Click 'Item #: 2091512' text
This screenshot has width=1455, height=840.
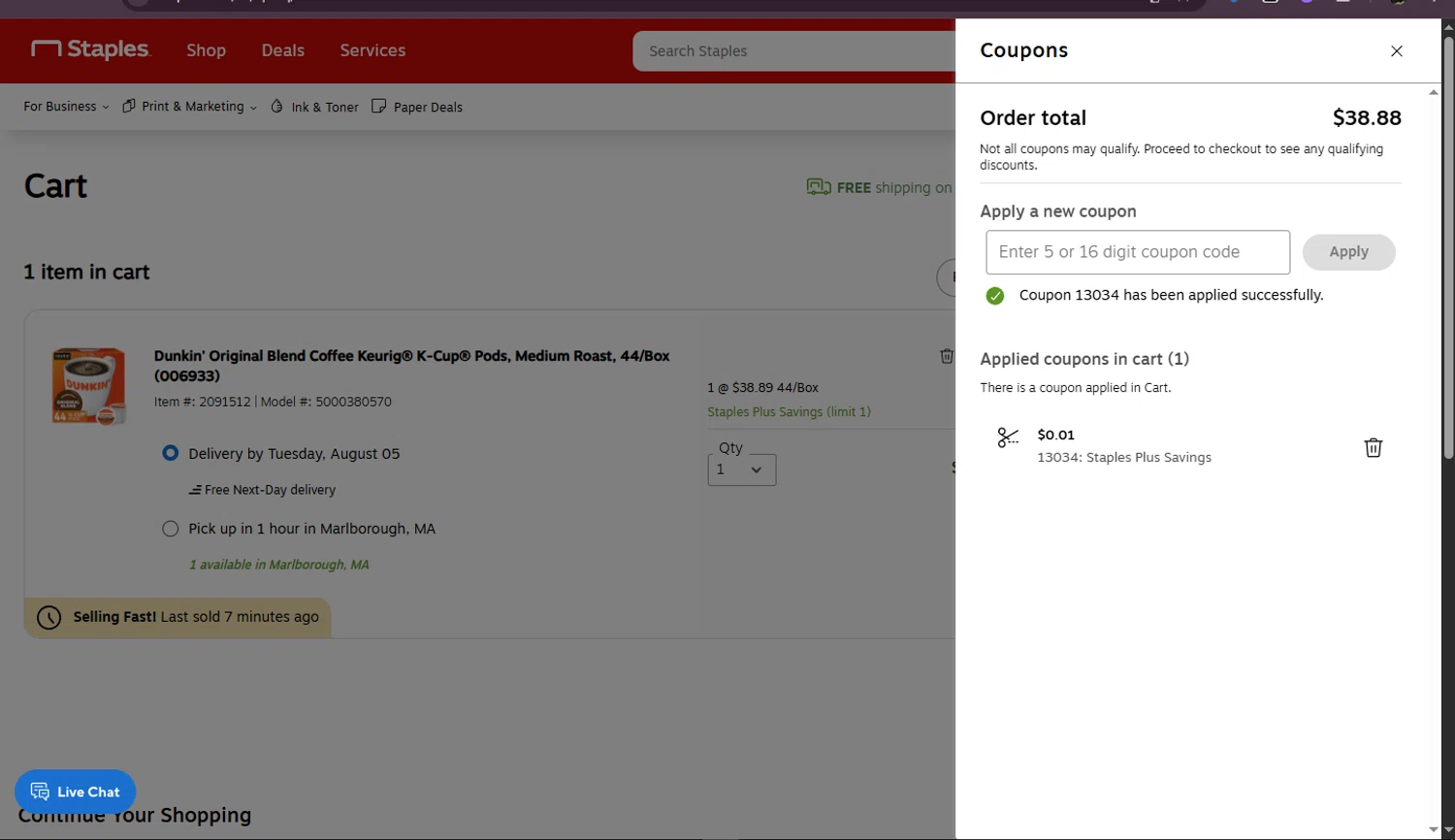tap(203, 402)
